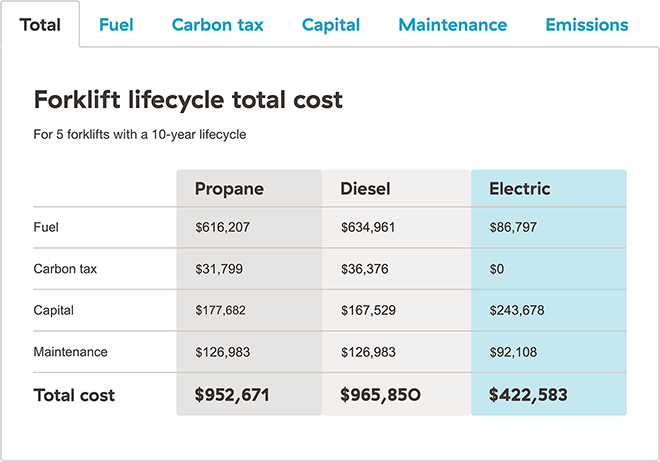The image size is (660, 462).
Task: Click the Capital row label
Action: point(54,311)
